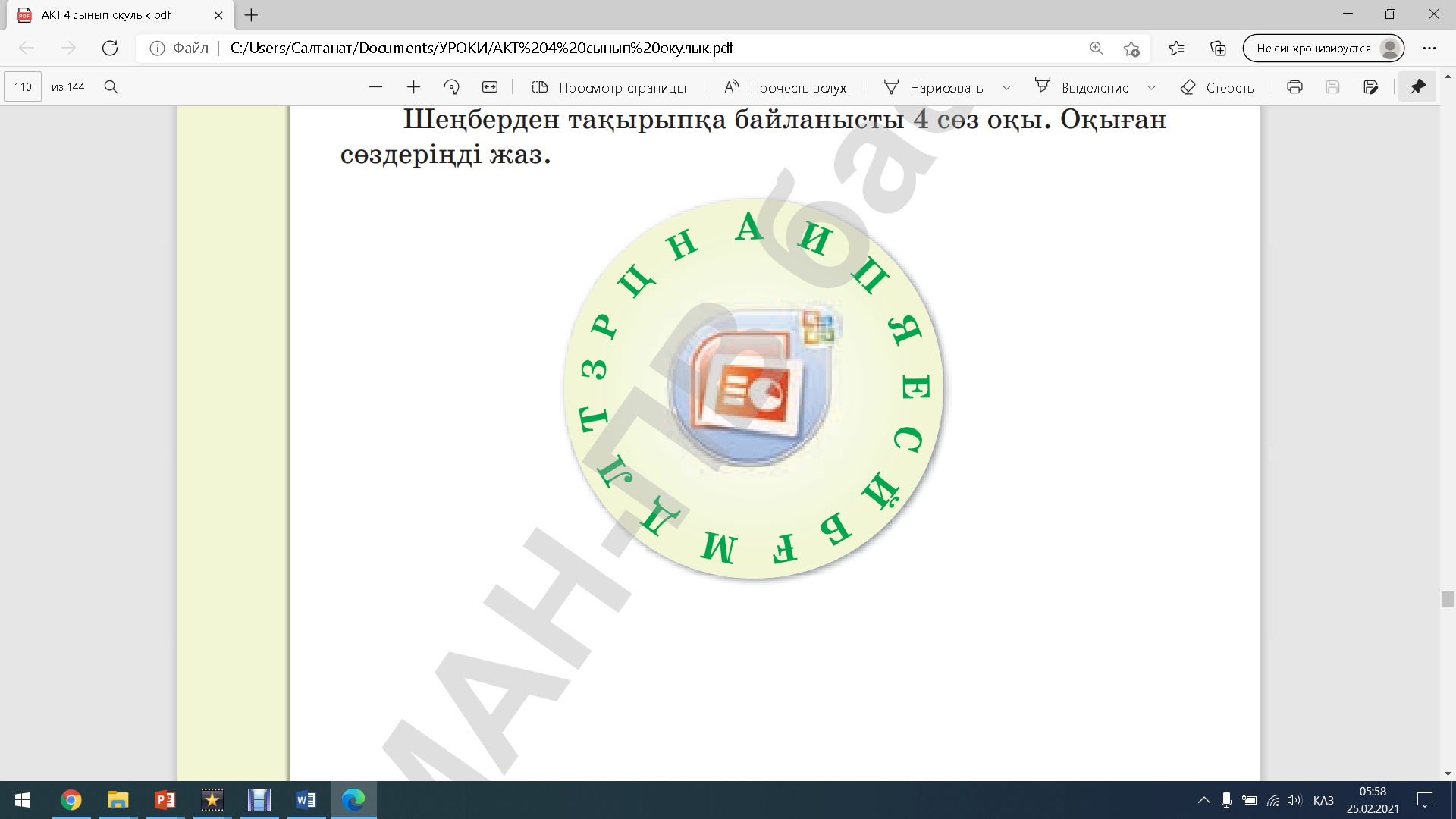This screenshot has height=819, width=1456.
Task: Expand the Нарисовать dropdown arrow
Action: coord(1006,88)
